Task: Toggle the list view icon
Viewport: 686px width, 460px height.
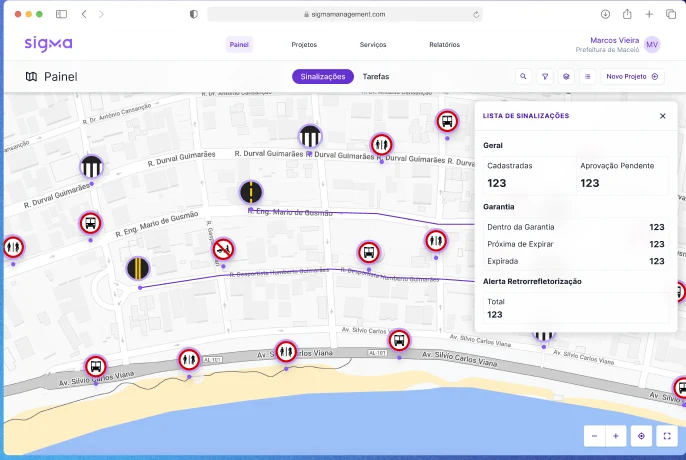Action: point(588,77)
